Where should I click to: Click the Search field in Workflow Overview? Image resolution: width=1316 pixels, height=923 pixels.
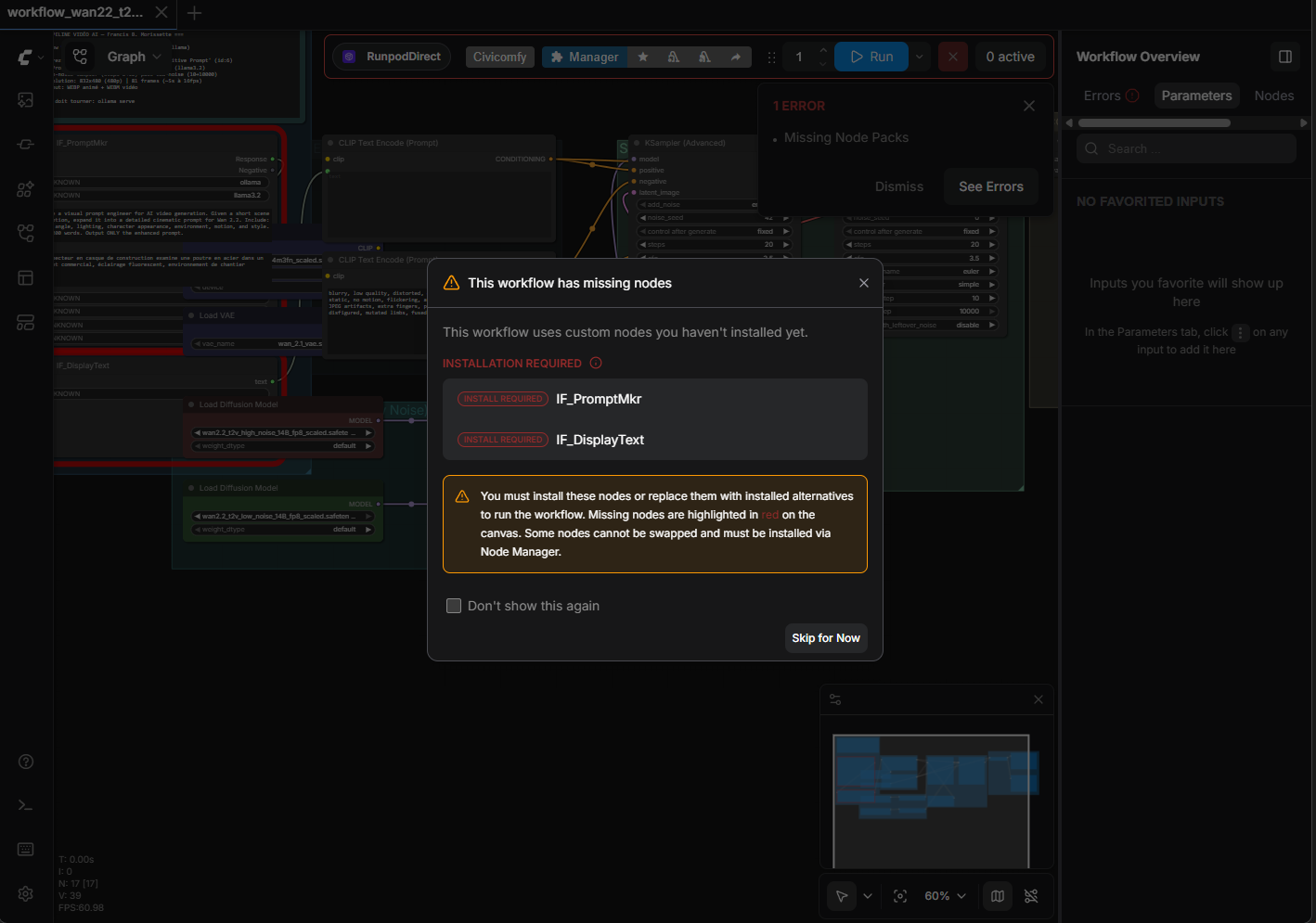(x=1186, y=148)
